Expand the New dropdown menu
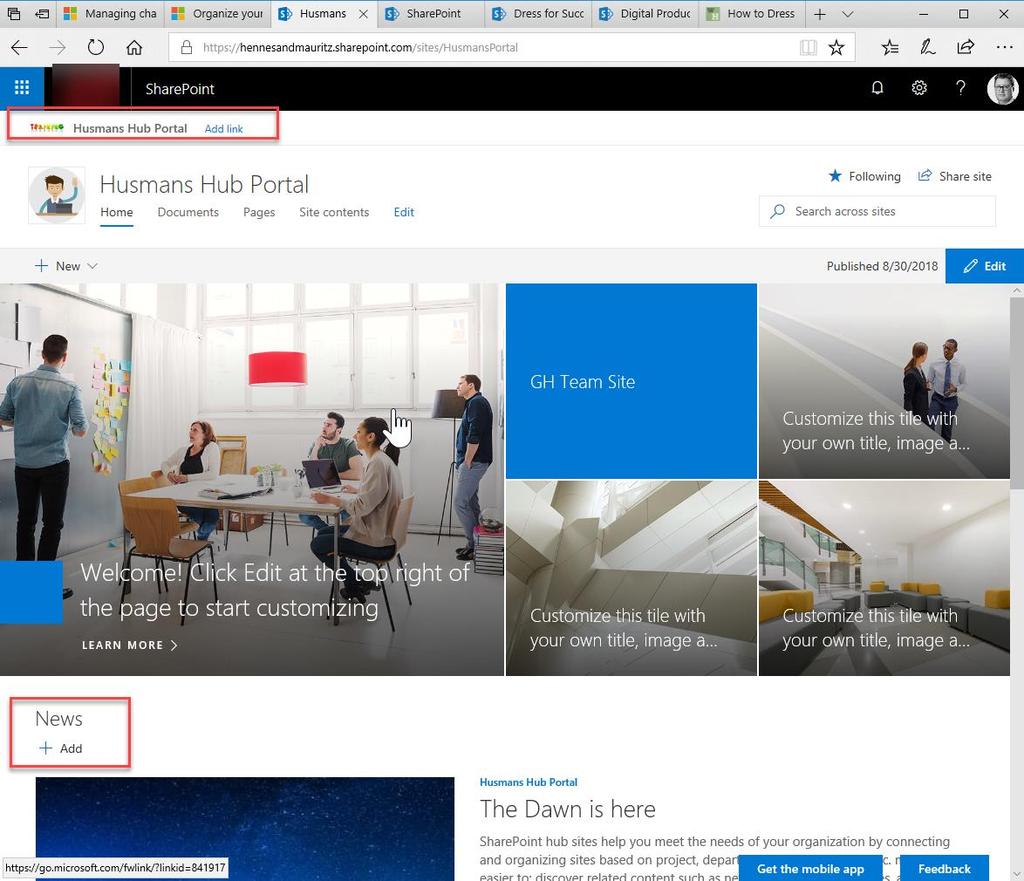Image resolution: width=1024 pixels, height=881 pixels. pyautogui.click(x=66, y=266)
